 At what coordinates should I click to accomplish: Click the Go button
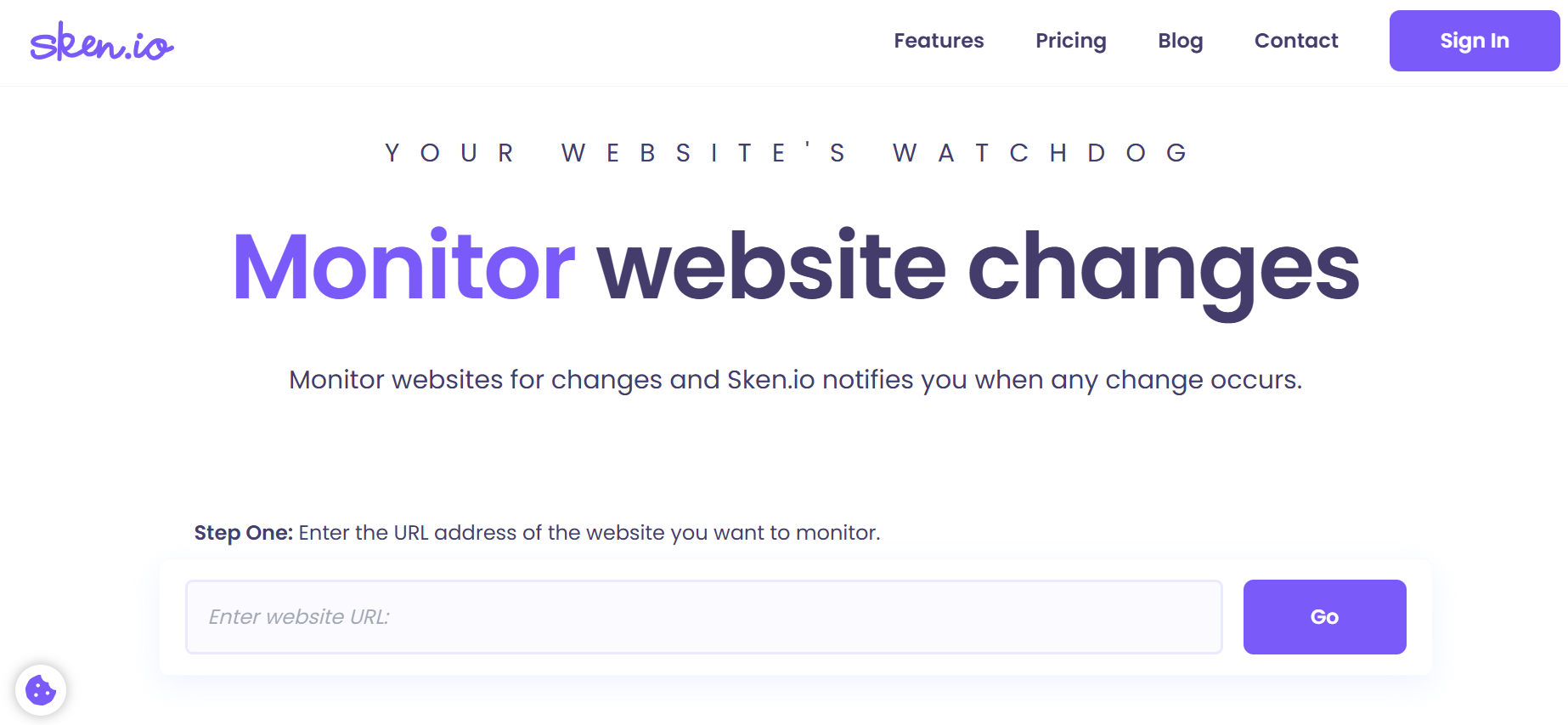pos(1324,617)
